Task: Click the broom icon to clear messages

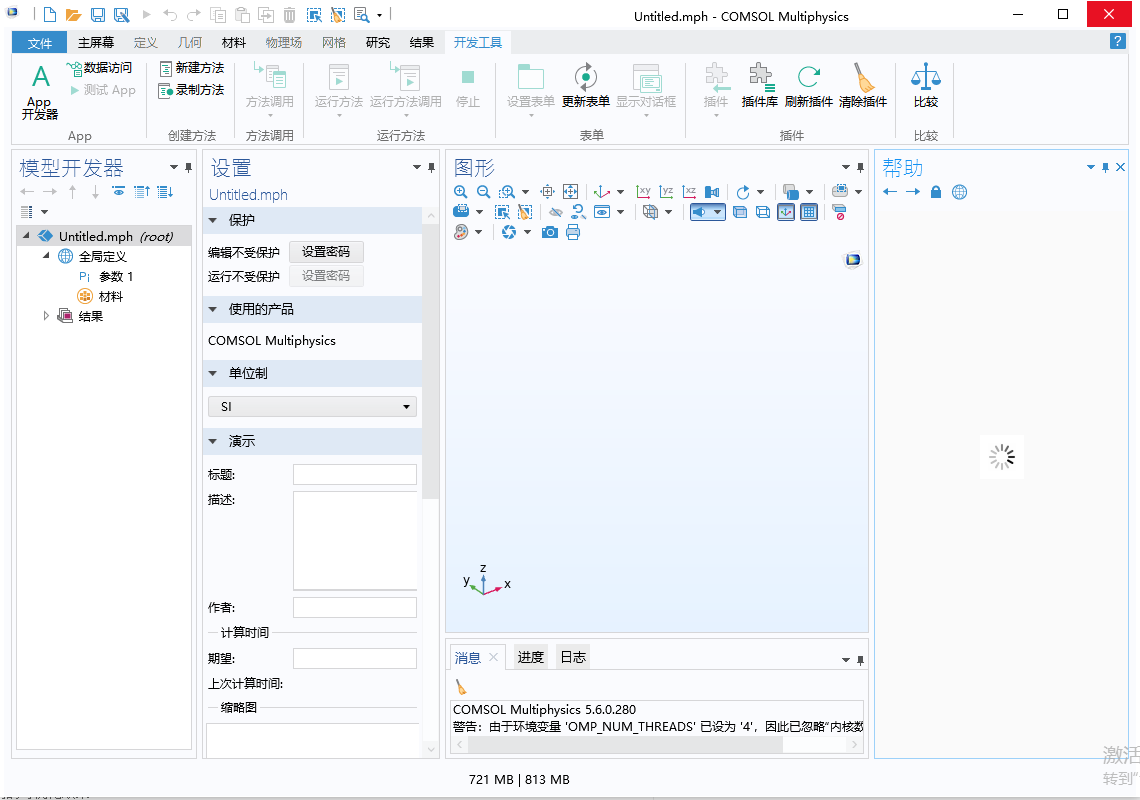Action: 461,687
